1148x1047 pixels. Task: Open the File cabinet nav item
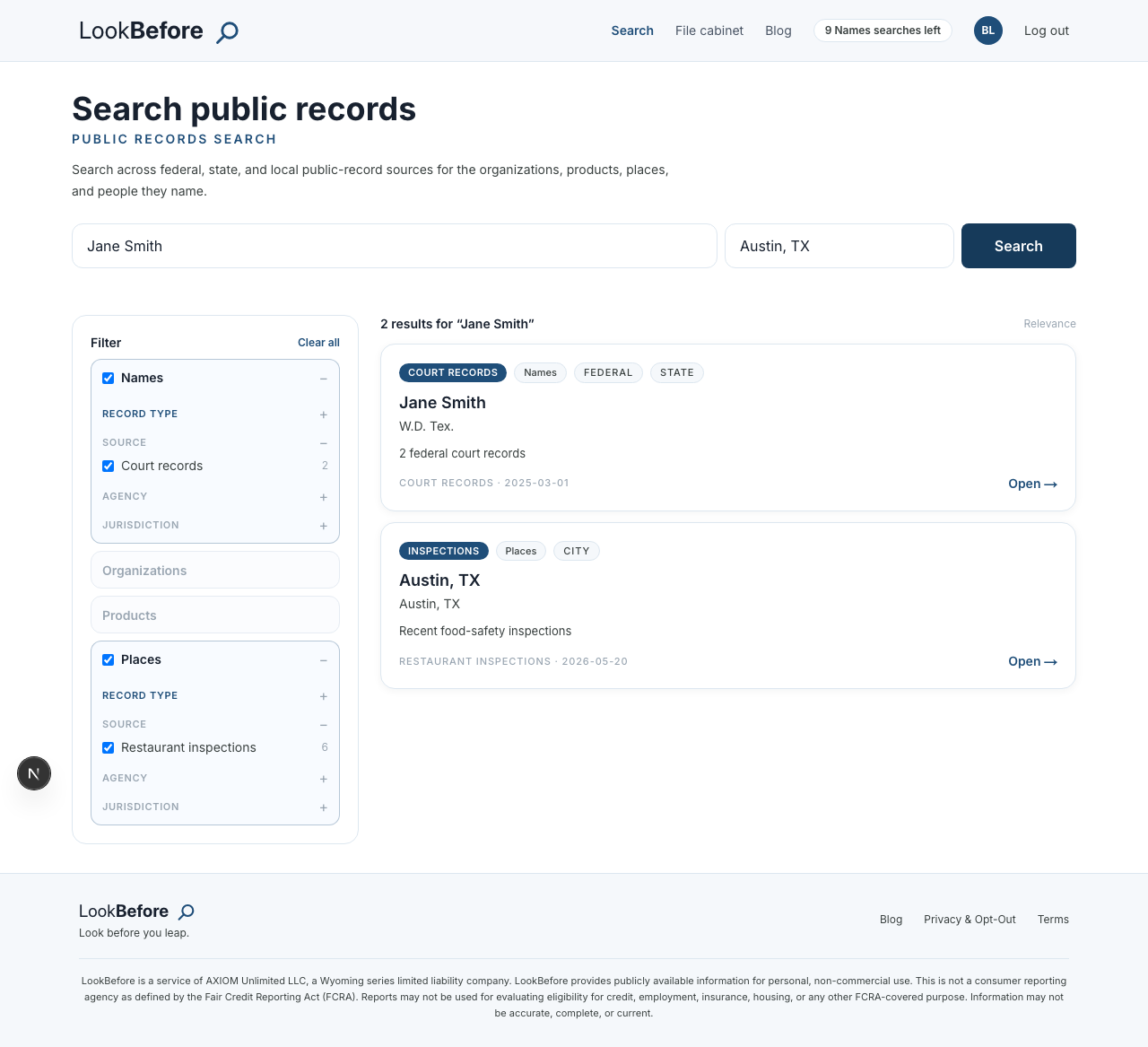click(x=709, y=31)
